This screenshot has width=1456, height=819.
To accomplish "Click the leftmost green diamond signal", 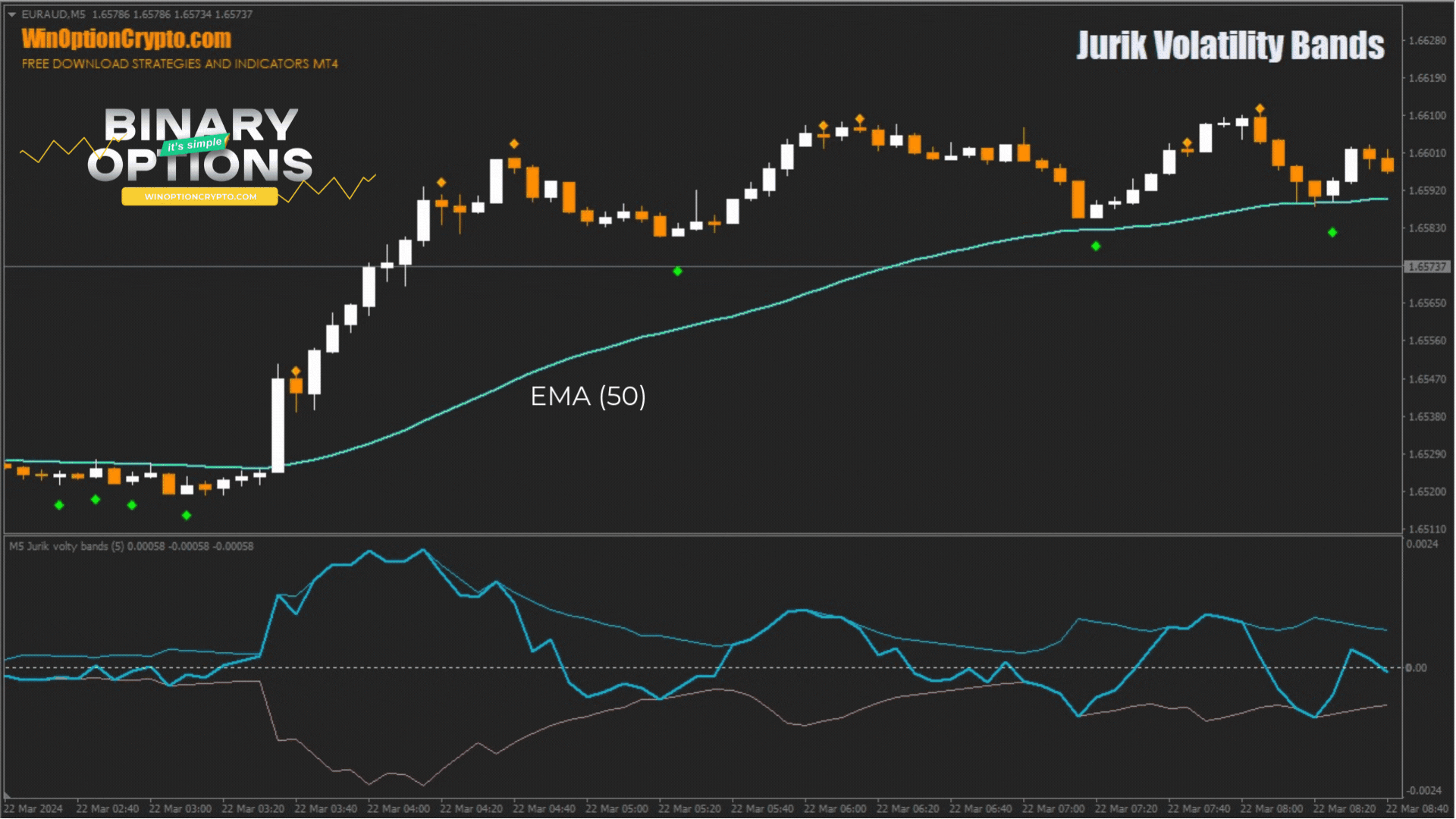I will click(x=59, y=505).
